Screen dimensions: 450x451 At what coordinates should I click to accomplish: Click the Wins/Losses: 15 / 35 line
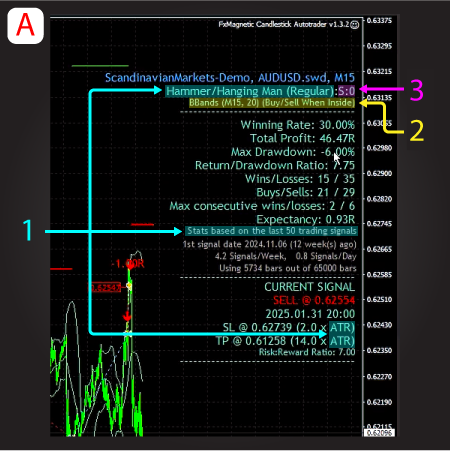pyautogui.click(x=300, y=179)
